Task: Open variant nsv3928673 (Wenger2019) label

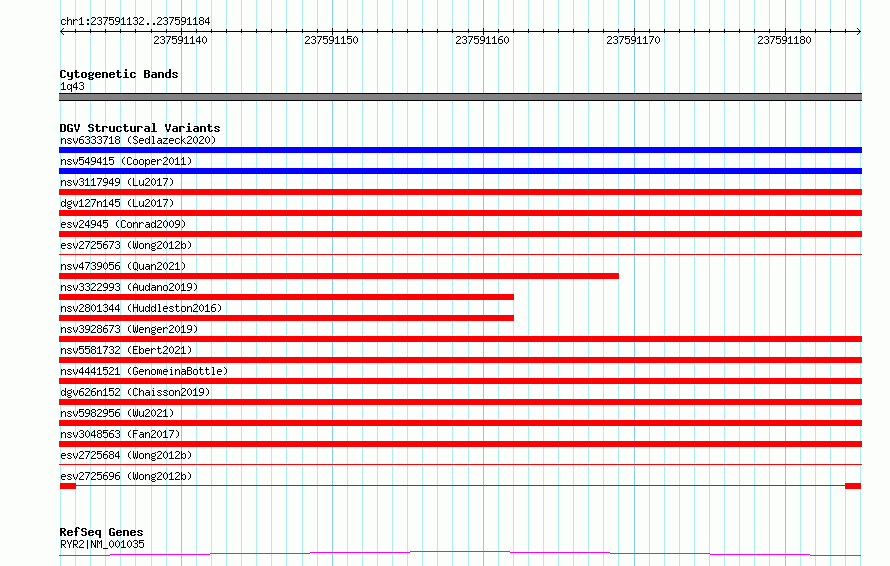Action: tap(129, 329)
